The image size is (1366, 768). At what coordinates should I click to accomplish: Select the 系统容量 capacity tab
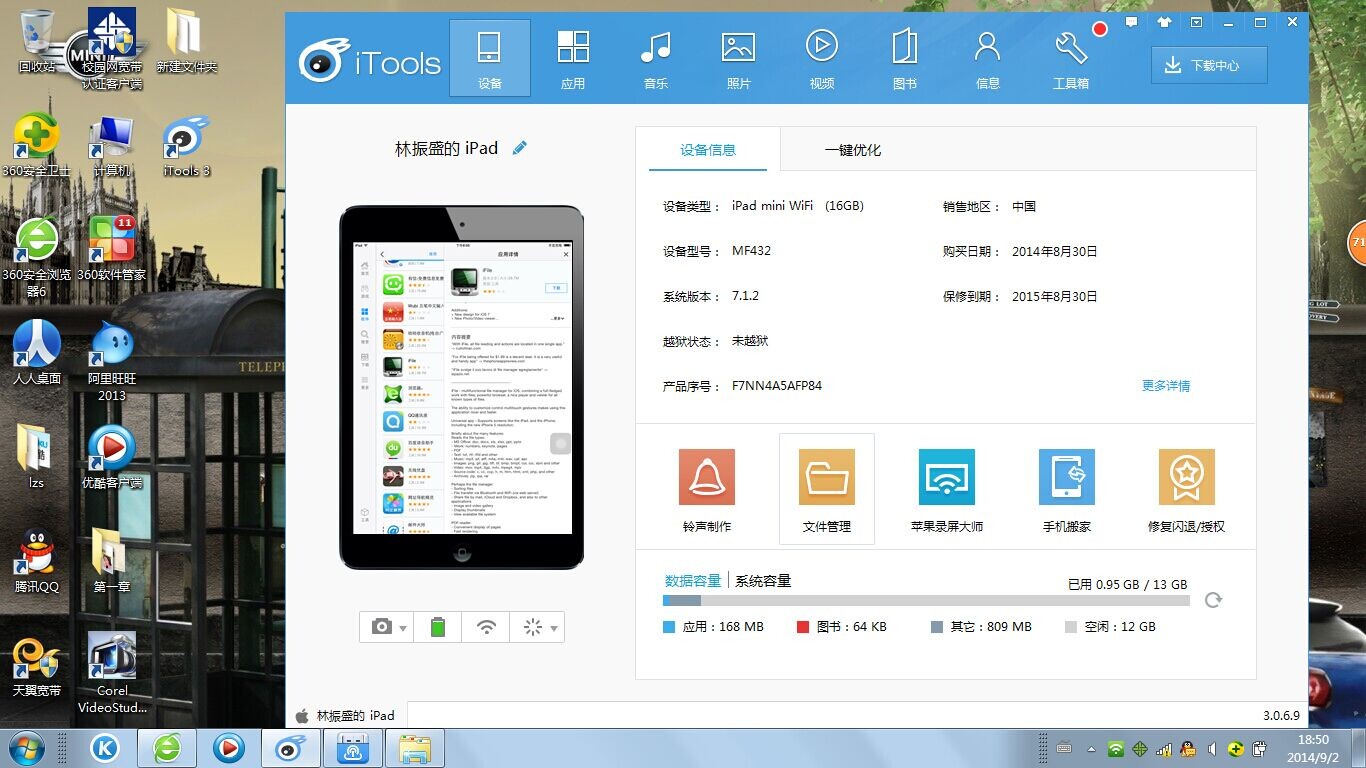point(763,580)
